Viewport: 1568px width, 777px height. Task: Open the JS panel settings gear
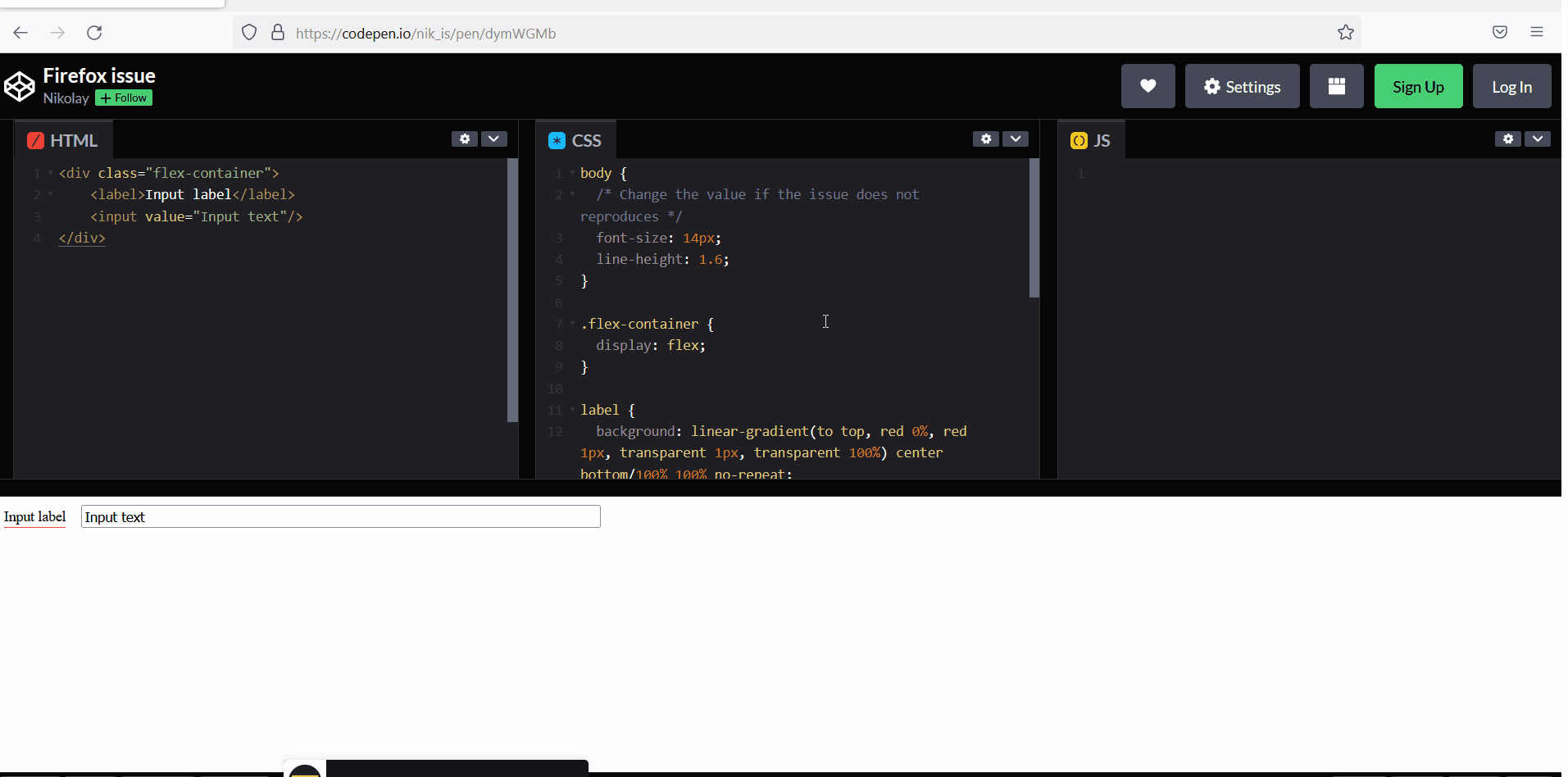tap(1507, 139)
